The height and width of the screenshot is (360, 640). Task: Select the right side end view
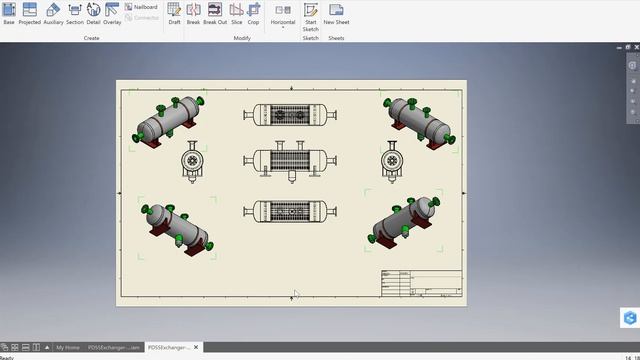click(392, 162)
